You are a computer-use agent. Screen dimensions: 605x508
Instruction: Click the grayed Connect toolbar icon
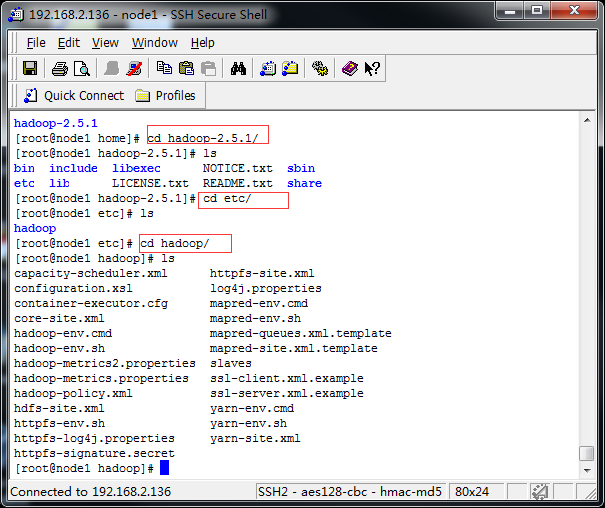tap(112, 69)
